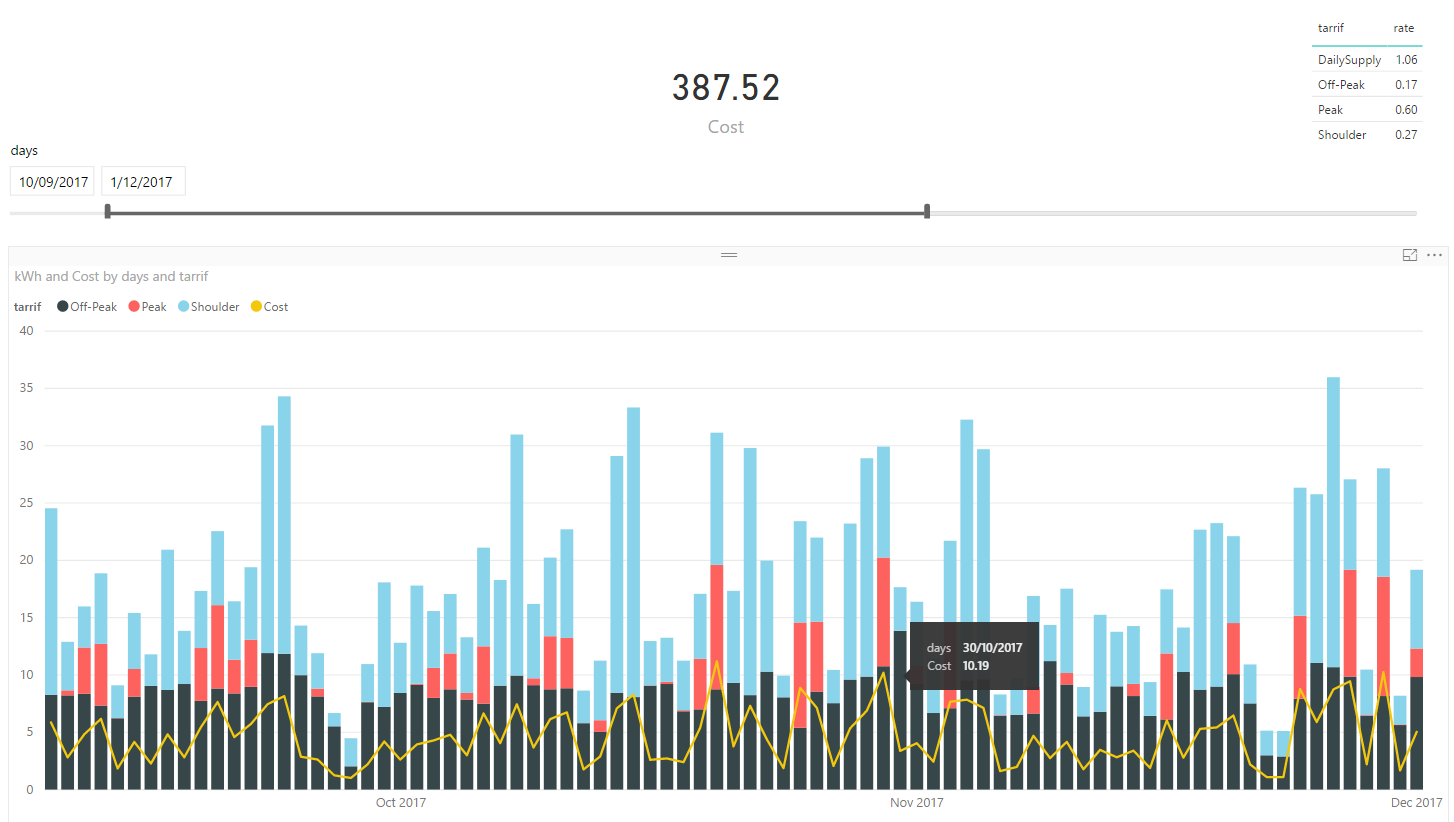Click the Peak legend color dot
Screen dimensions: 1454x822
(x=133, y=306)
